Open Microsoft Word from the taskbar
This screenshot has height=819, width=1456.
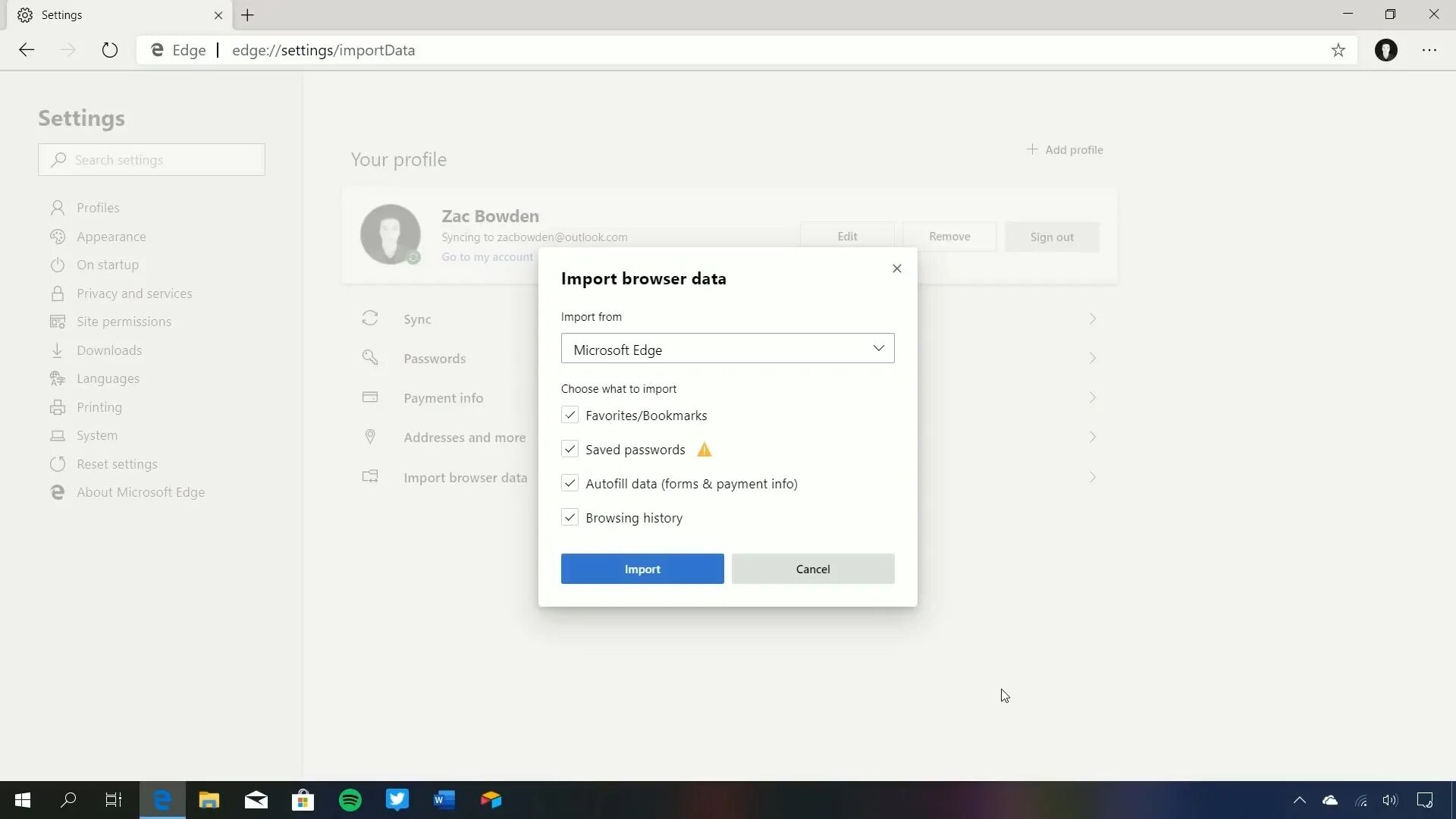tap(444, 800)
